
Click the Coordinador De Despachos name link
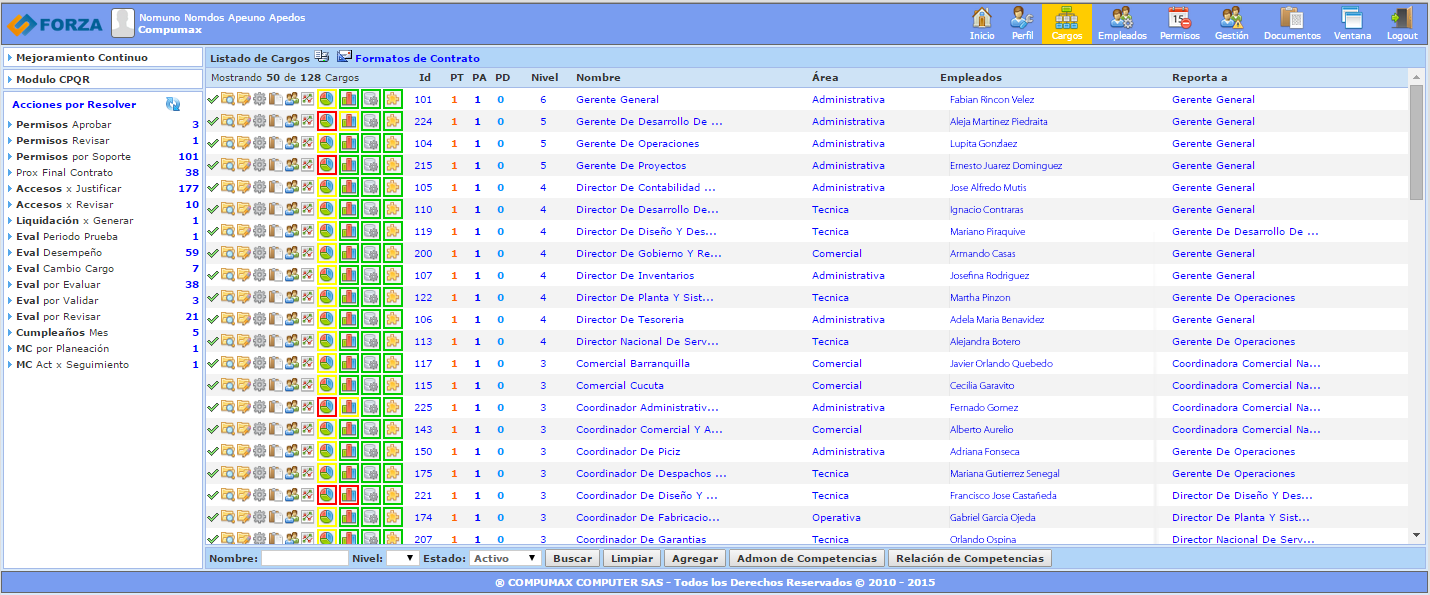[x=651, y=473]
